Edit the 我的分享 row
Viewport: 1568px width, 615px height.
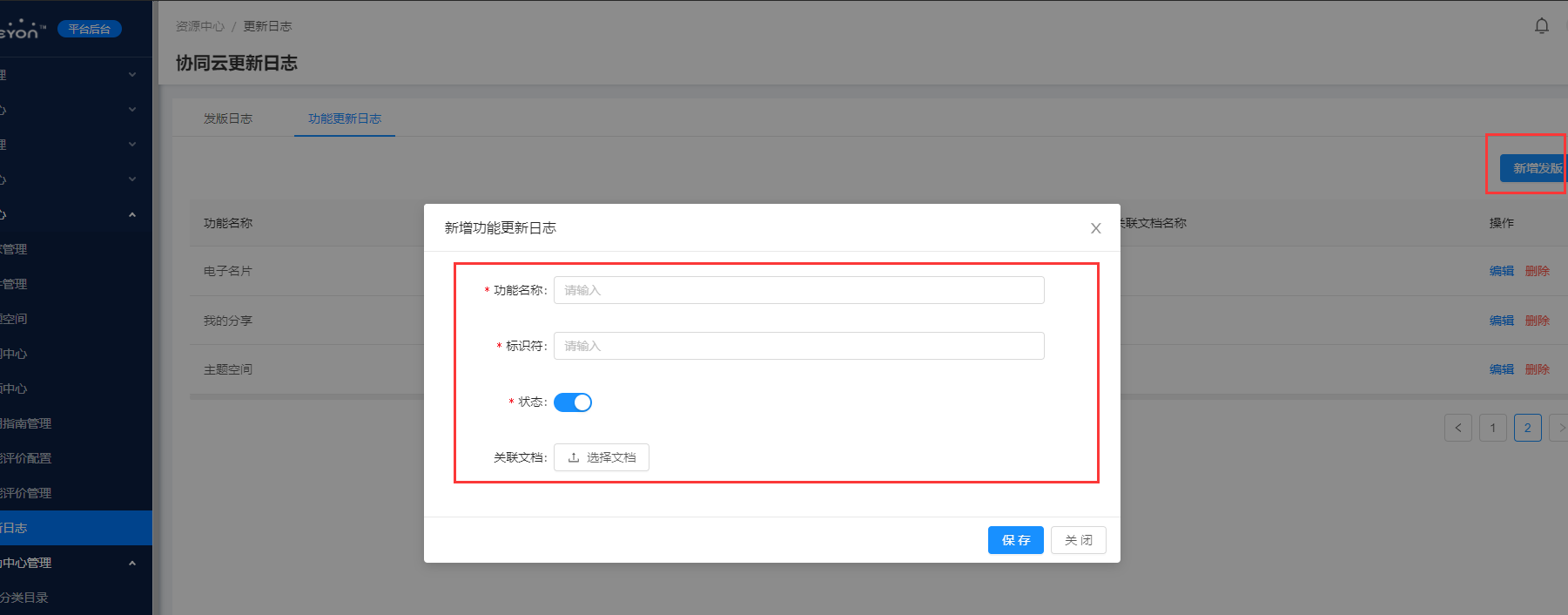1501,321
